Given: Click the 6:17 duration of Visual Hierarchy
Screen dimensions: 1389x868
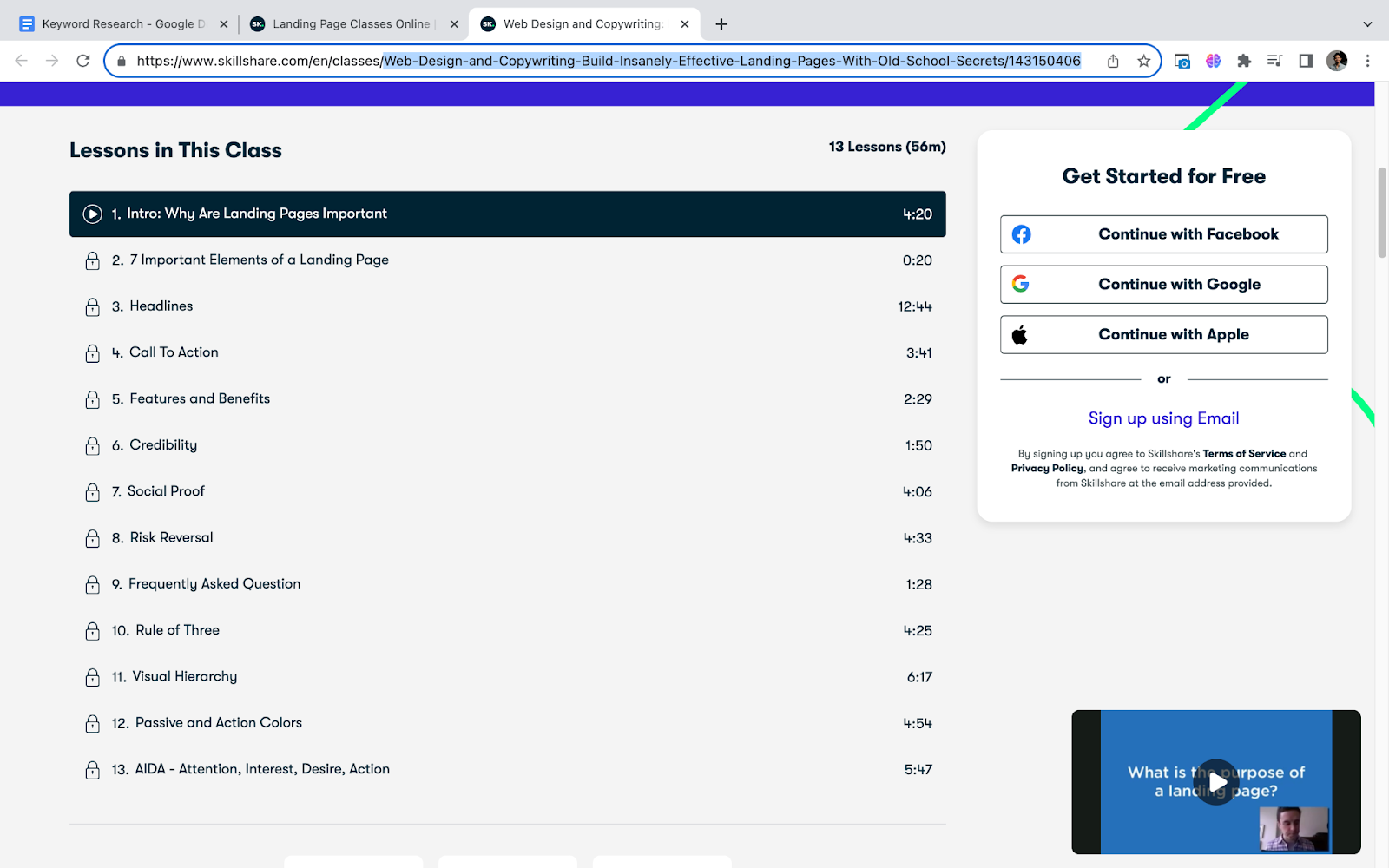Looking at the screenshot, I should pos(919,677).
